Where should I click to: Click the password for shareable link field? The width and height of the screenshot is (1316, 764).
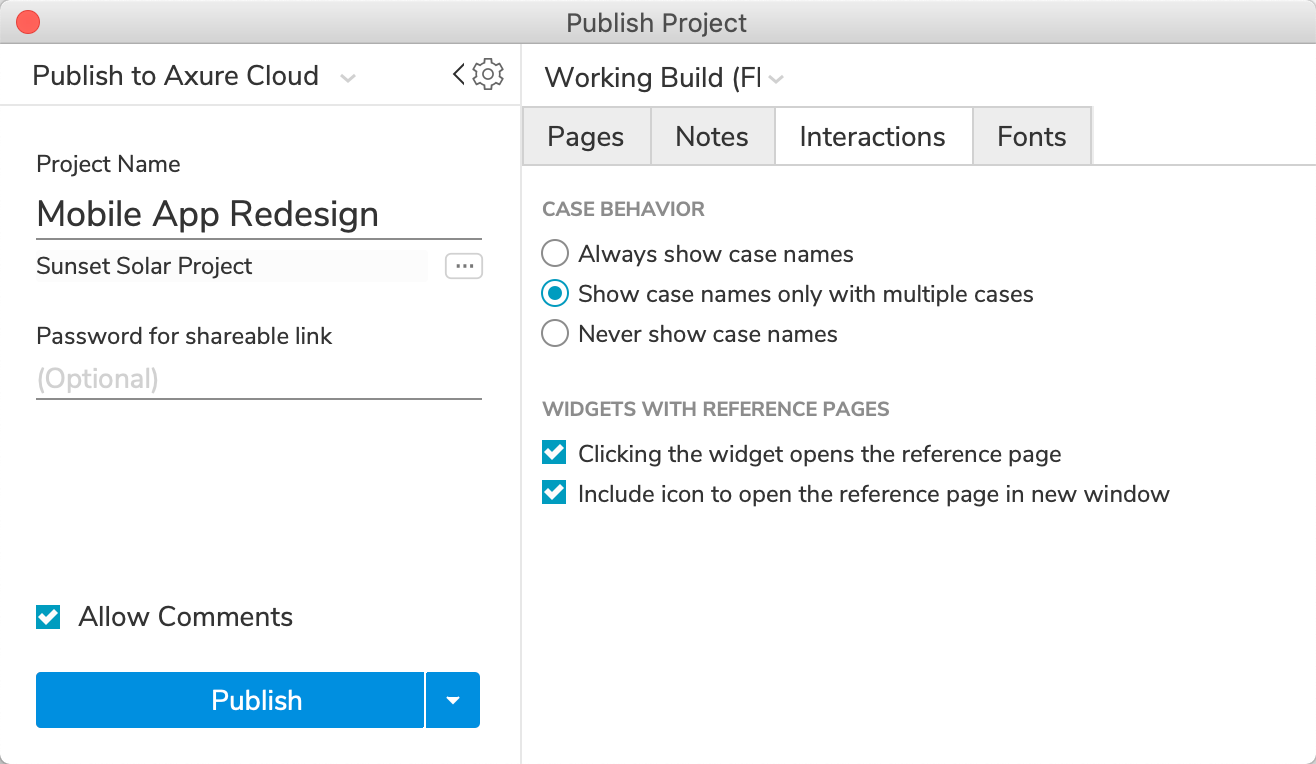[258, 379]
